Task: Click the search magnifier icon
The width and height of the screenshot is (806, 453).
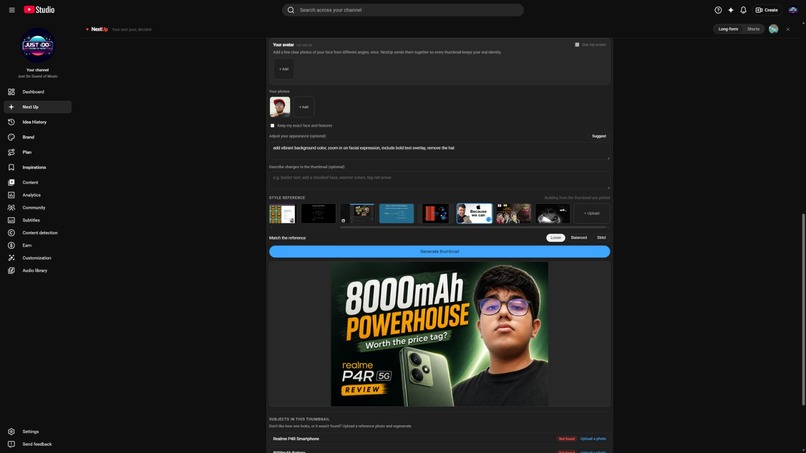Action: [291, 10]
